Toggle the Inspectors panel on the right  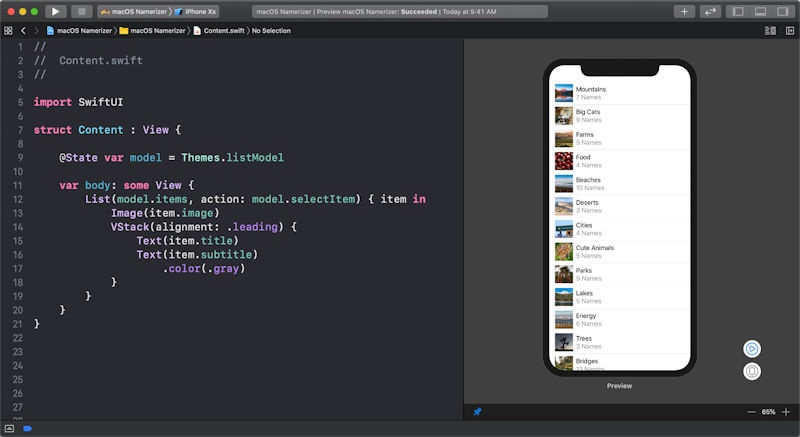click(x=782, y=12)
